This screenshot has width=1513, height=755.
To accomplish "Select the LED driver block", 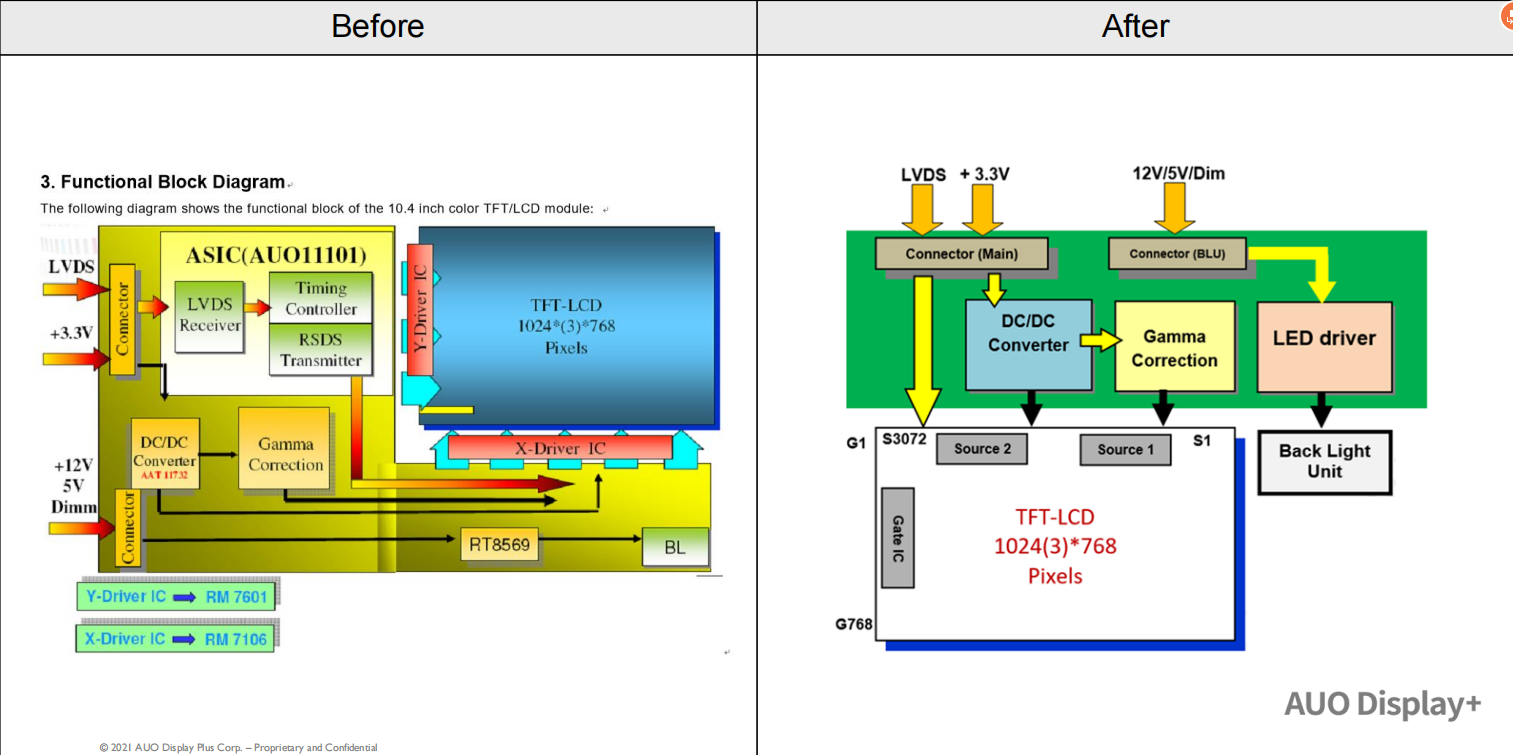I will (x=1324, y=347).
